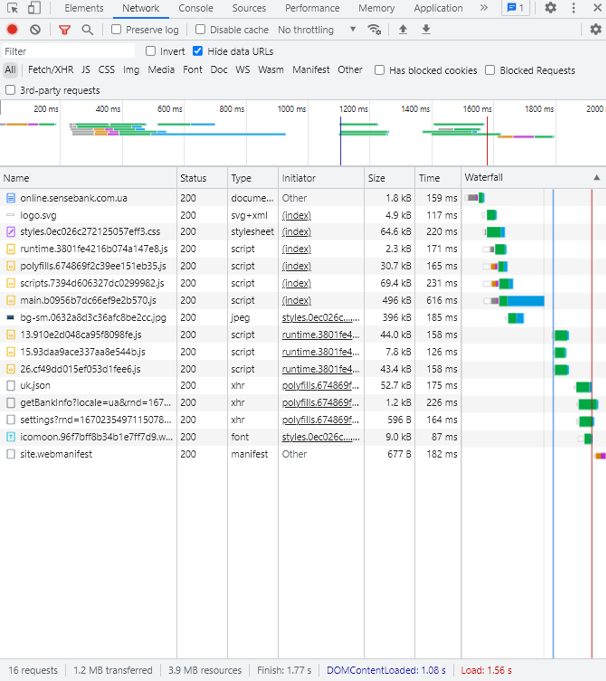
Task: Check the Invert filter checkbox
Action: point(151,51)
